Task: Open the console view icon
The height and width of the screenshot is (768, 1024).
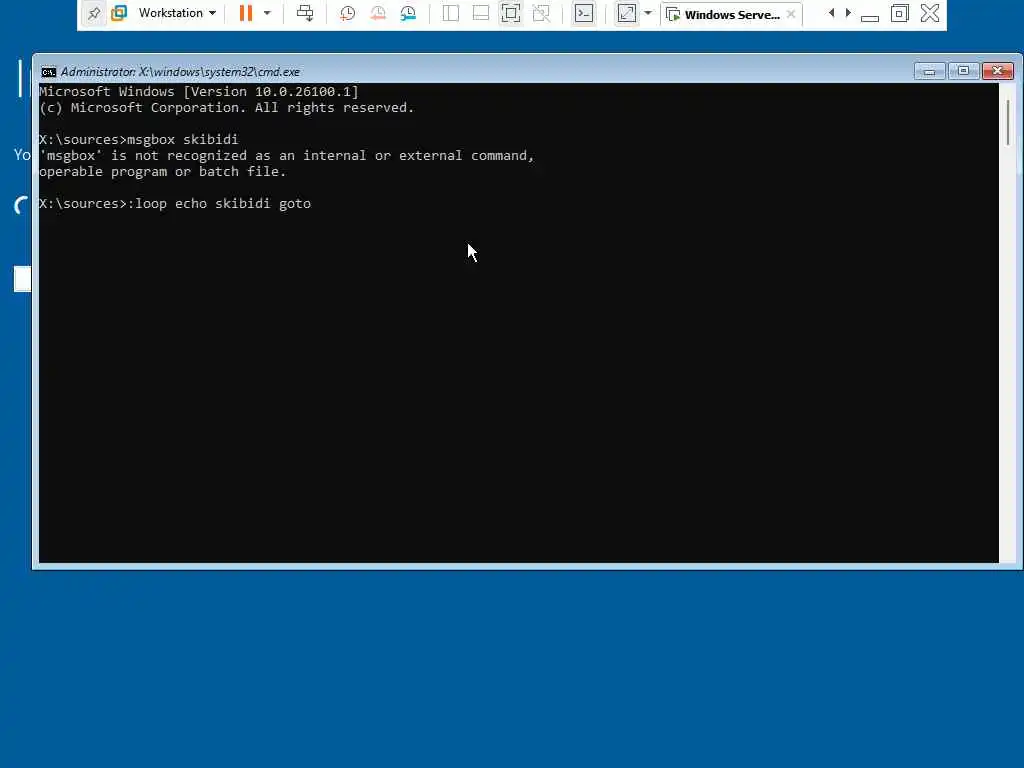Action: tap(584, 13)
